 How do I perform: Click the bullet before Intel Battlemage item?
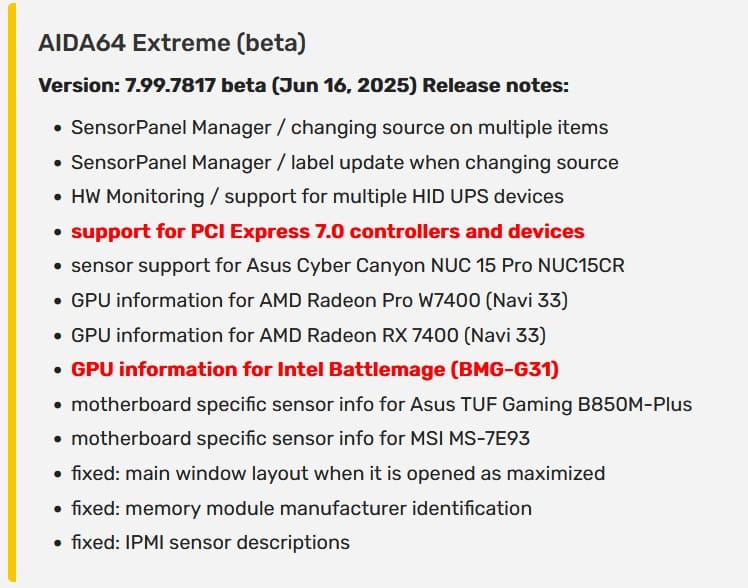pyautogui.click(x=58, y=371)
